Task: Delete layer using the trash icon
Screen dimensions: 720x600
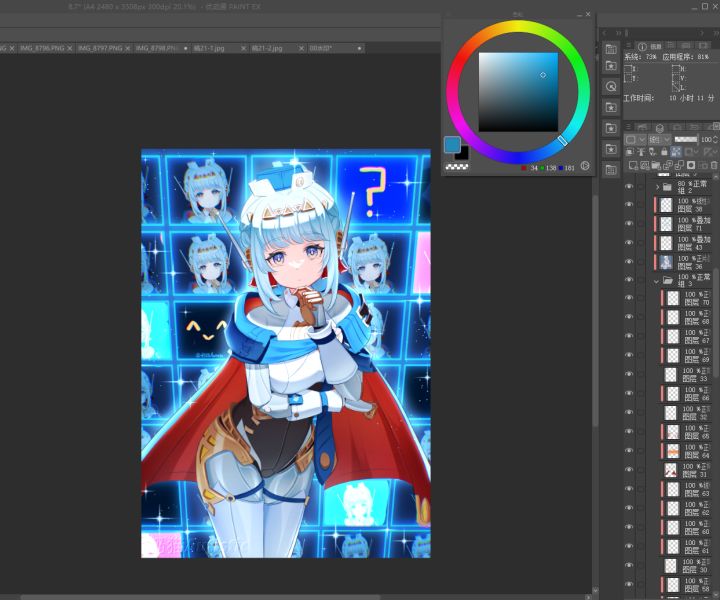Action: point(714,165)
